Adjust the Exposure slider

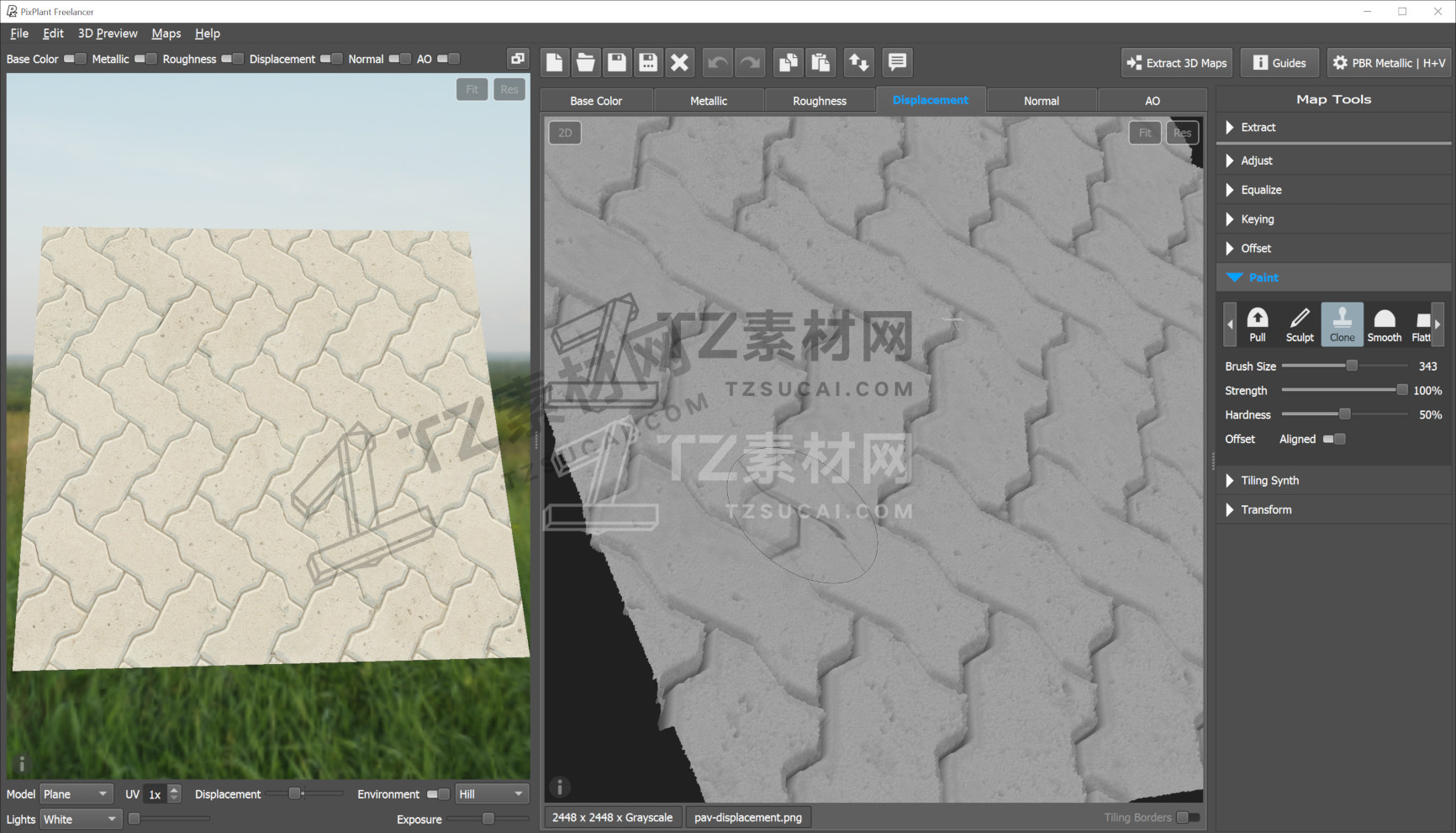pyautogui.click(x=488, y=819)
